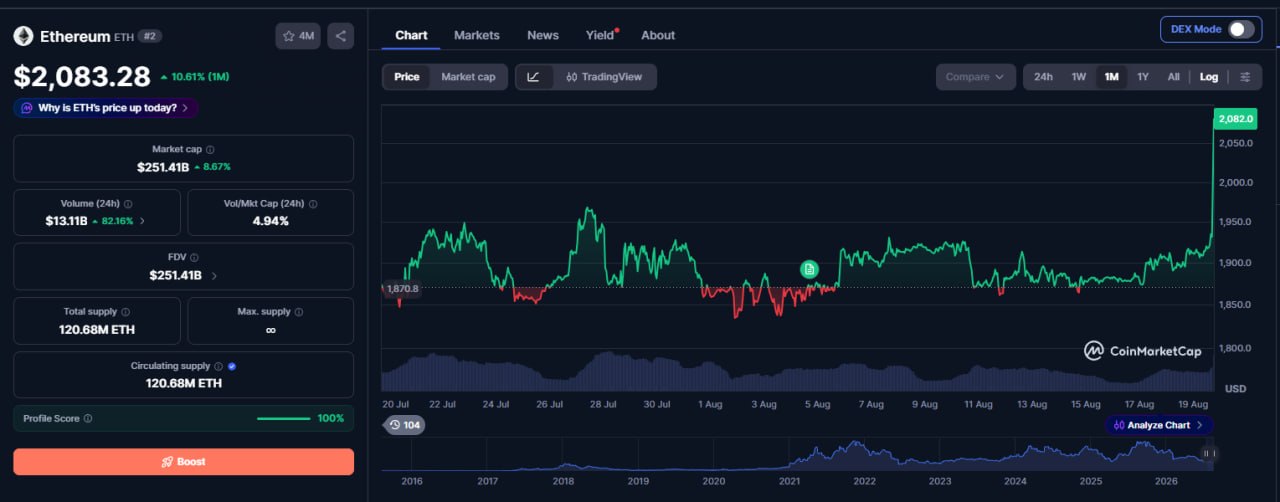This screenshot has height=502, width=1280.
Task: Click the history 104 clock badge
Action: (x=405, y=425)
